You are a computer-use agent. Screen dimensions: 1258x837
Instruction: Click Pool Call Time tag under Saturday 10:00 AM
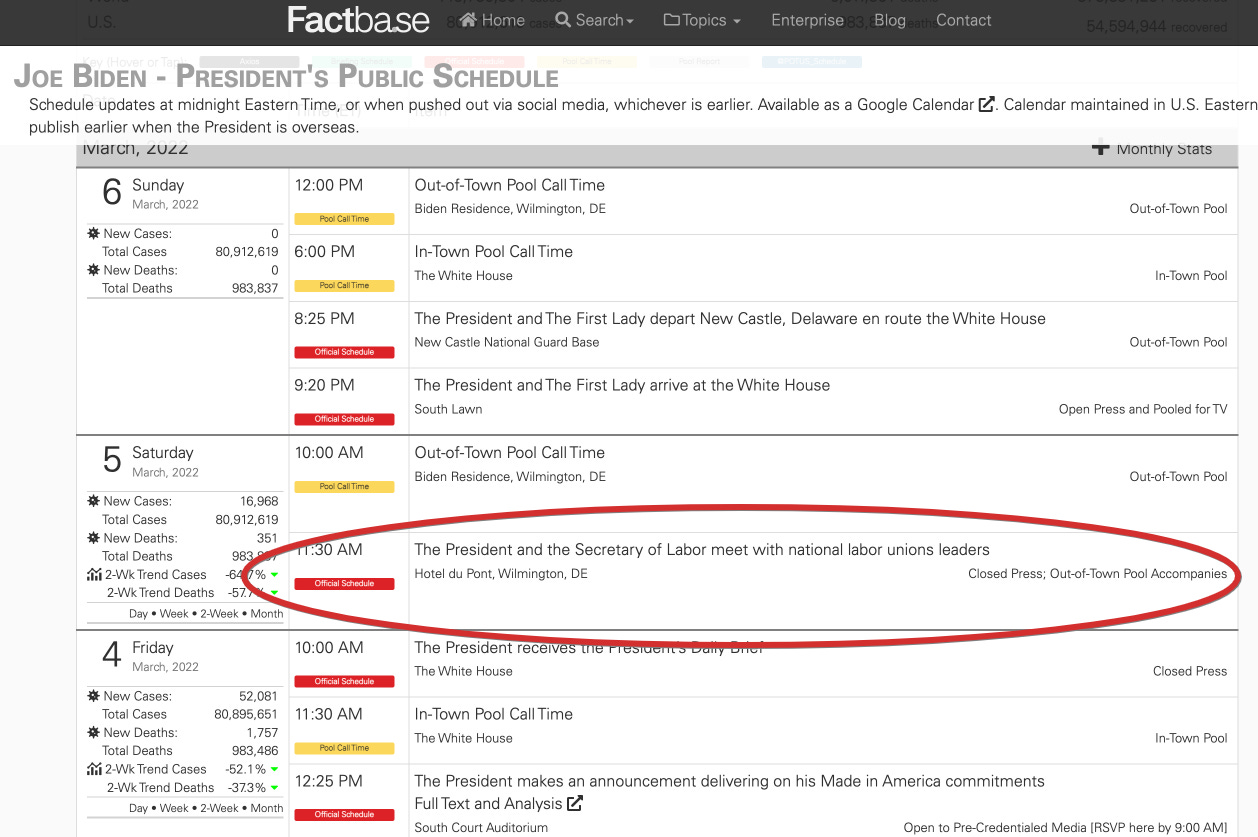click(x=344, y=486)
